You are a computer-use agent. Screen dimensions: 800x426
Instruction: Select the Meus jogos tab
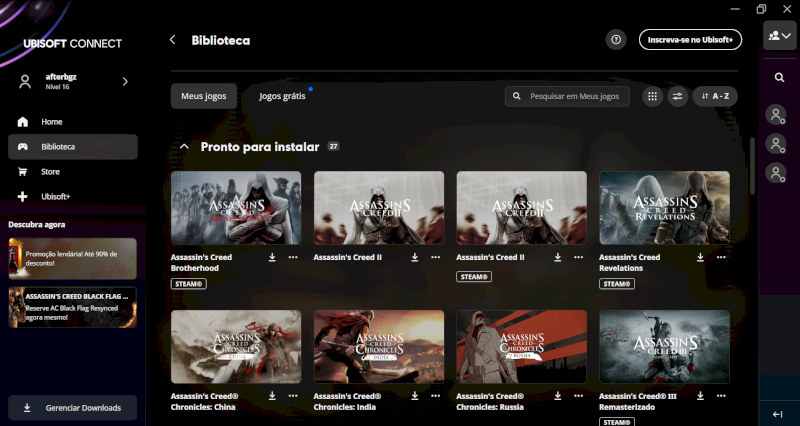pos(204,96)
